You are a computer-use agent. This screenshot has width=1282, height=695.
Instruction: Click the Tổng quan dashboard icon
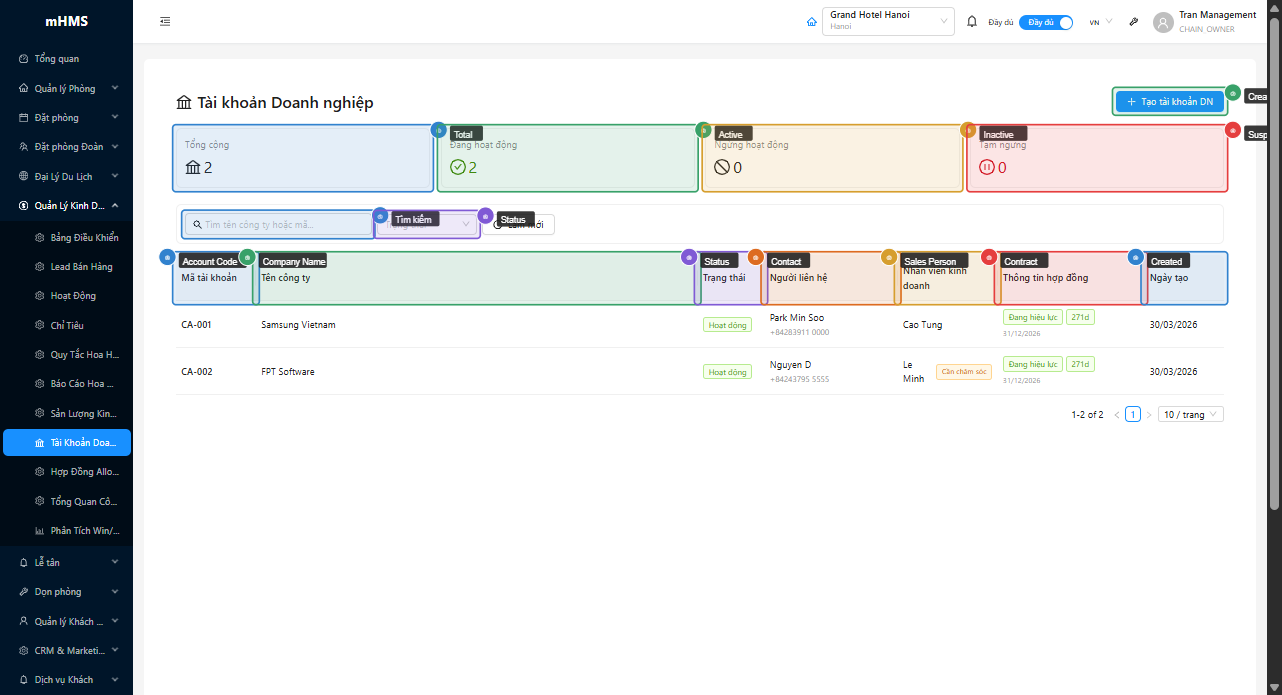point(24,59)
